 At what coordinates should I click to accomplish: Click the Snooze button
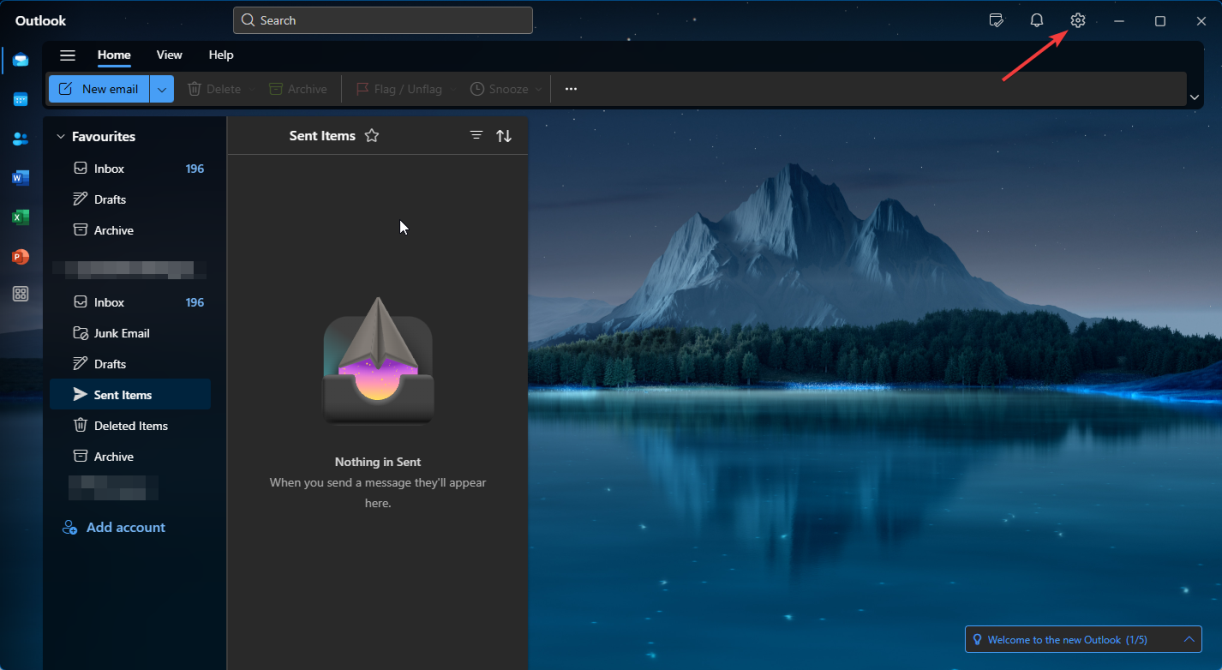[499, 89]
